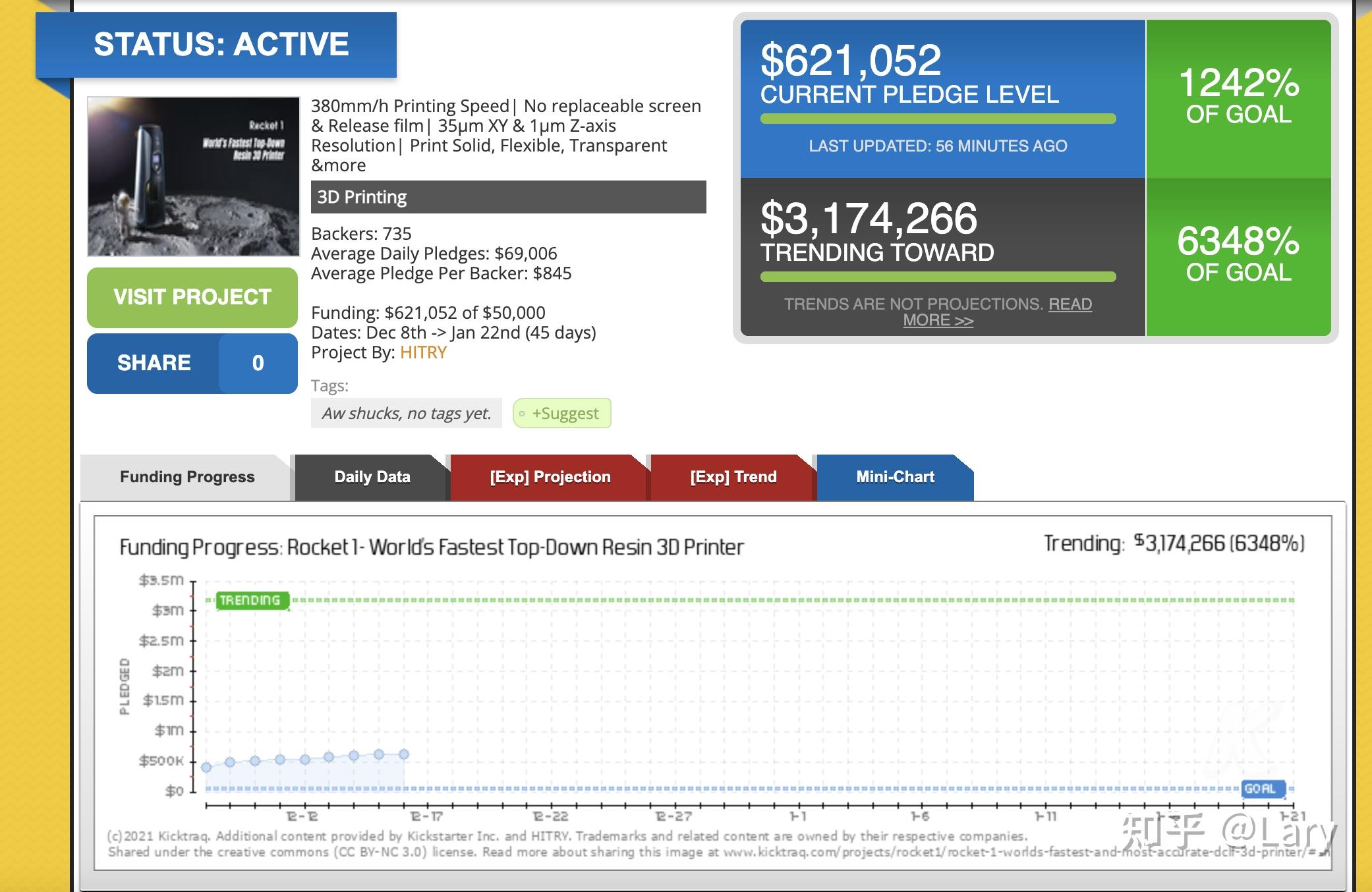Click the share count bubble showing 0

tap(258, 363)
